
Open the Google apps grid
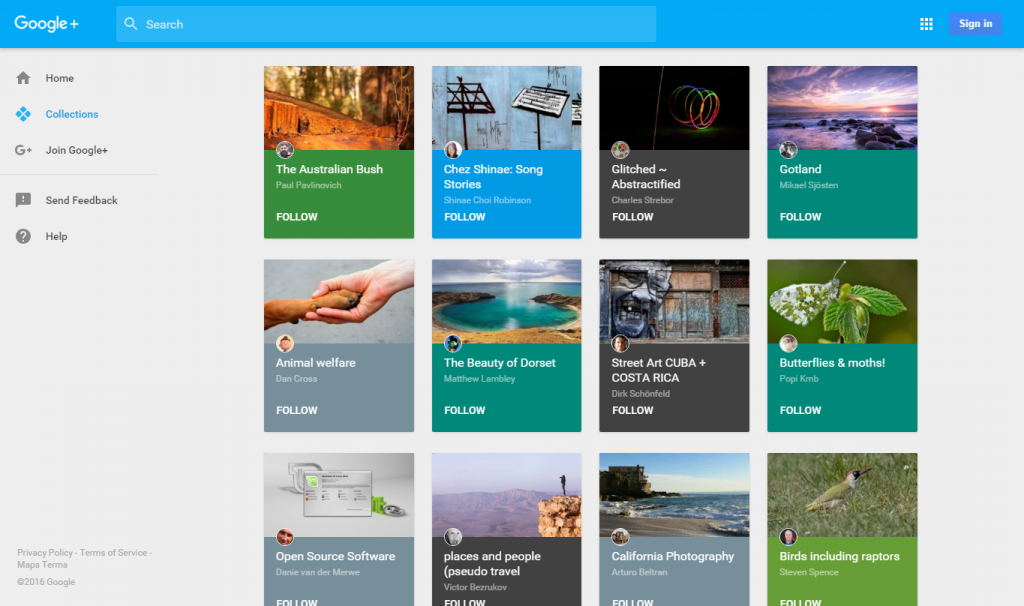tap(926, 23)
